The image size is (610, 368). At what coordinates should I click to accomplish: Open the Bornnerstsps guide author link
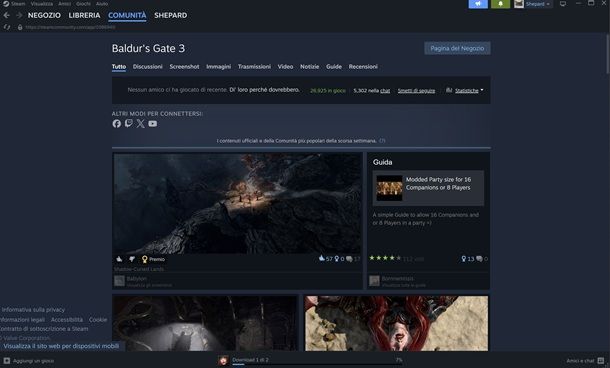[398, 279]
